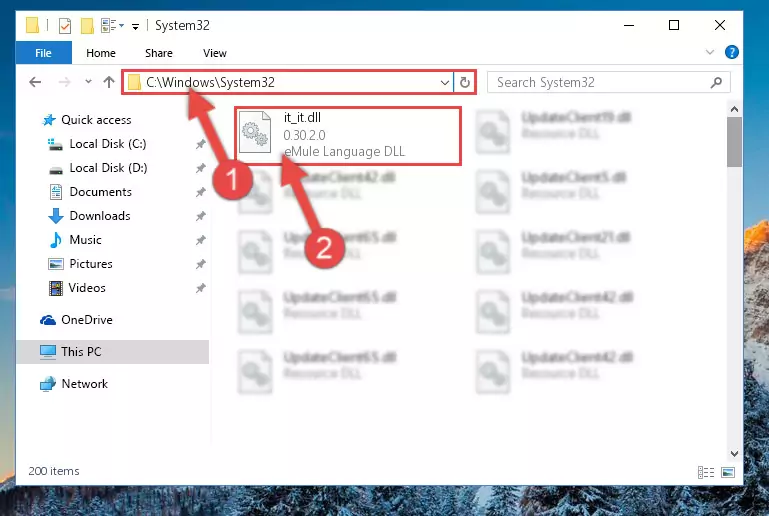Viewport: 769px width, 516px height.
Task: Click the vertical scrollbar thumb
Action: 734,142
